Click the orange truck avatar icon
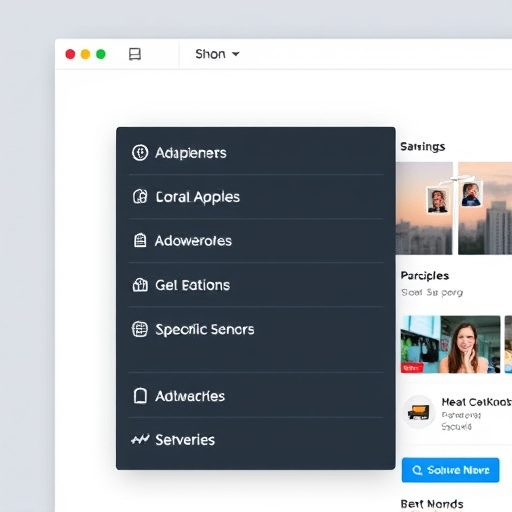 coord(419,412)
